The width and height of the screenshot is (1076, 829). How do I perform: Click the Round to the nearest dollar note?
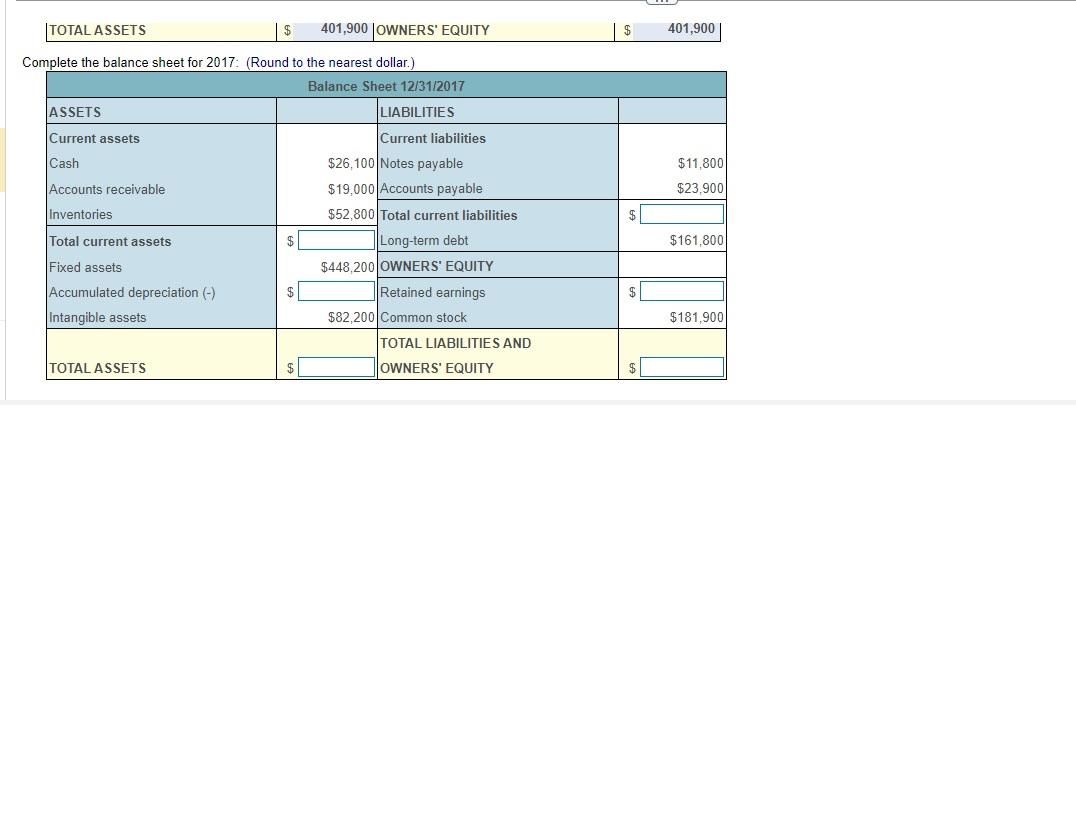[330, 62]
